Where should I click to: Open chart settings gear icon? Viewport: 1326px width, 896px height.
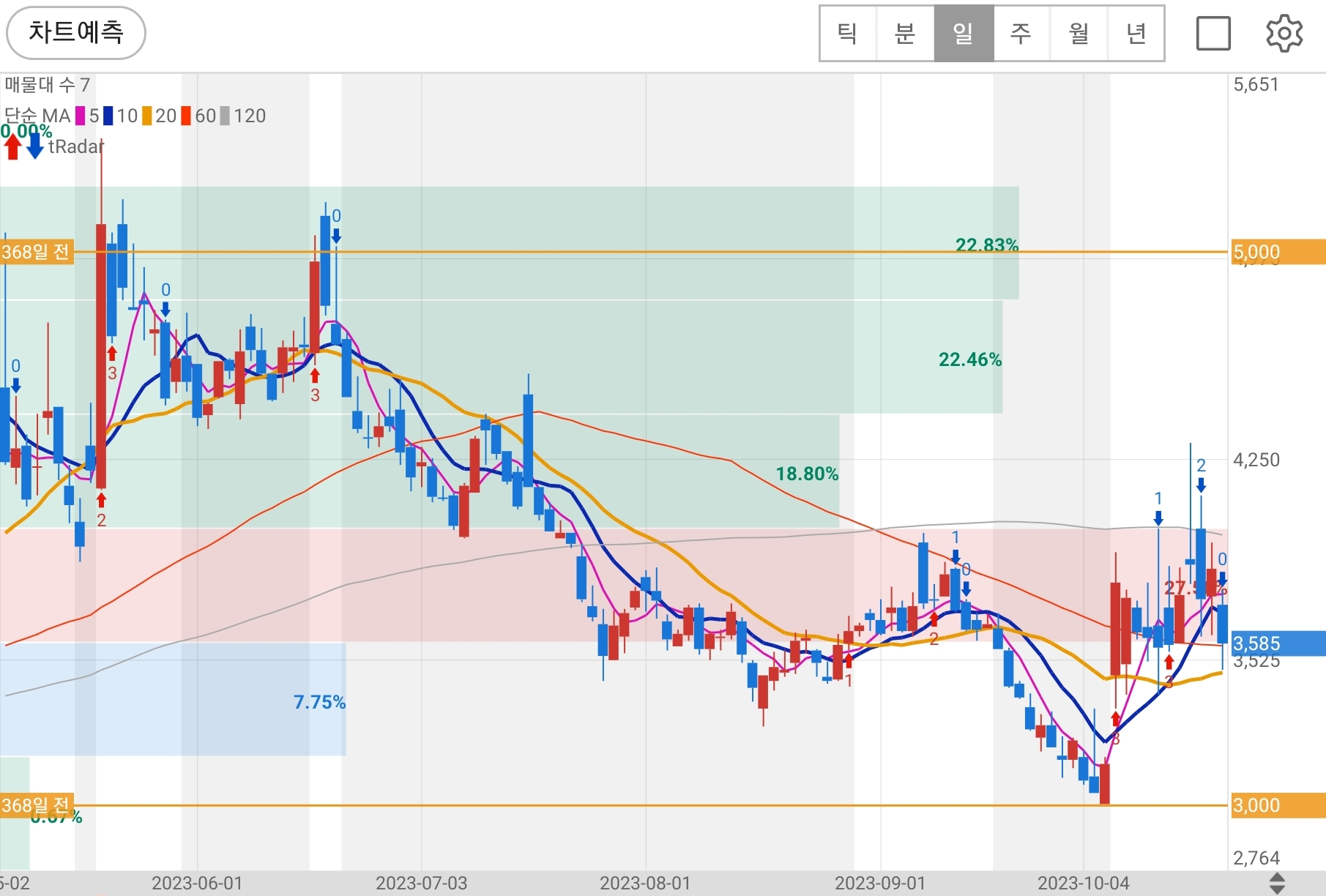[1284, 34]
